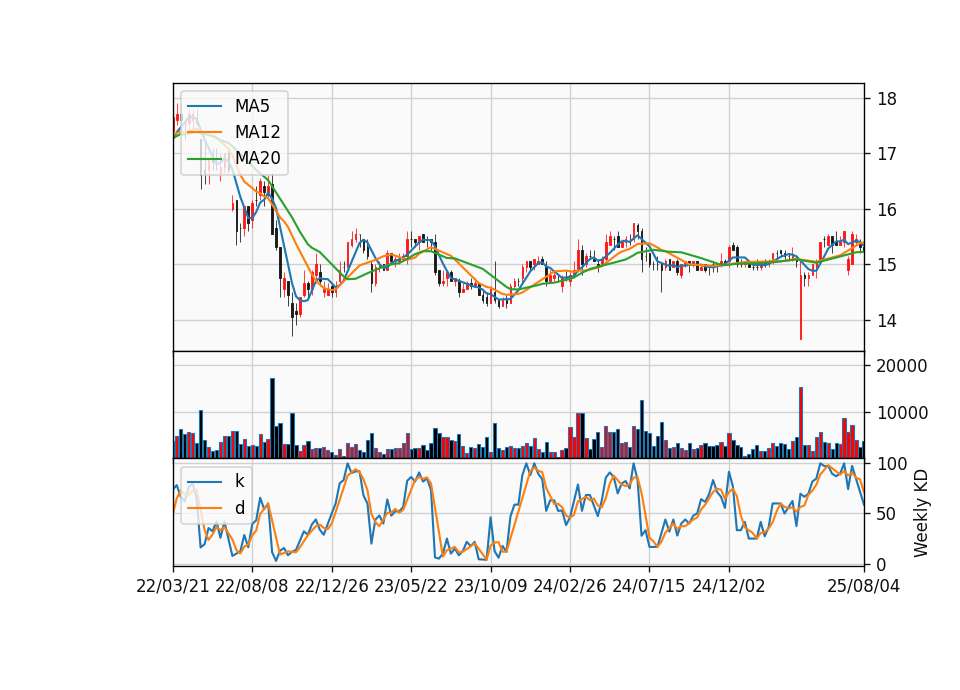Click the 22/12/26 date label
Viewport: 960px width, 690px height.
click(x=332, y=586)
